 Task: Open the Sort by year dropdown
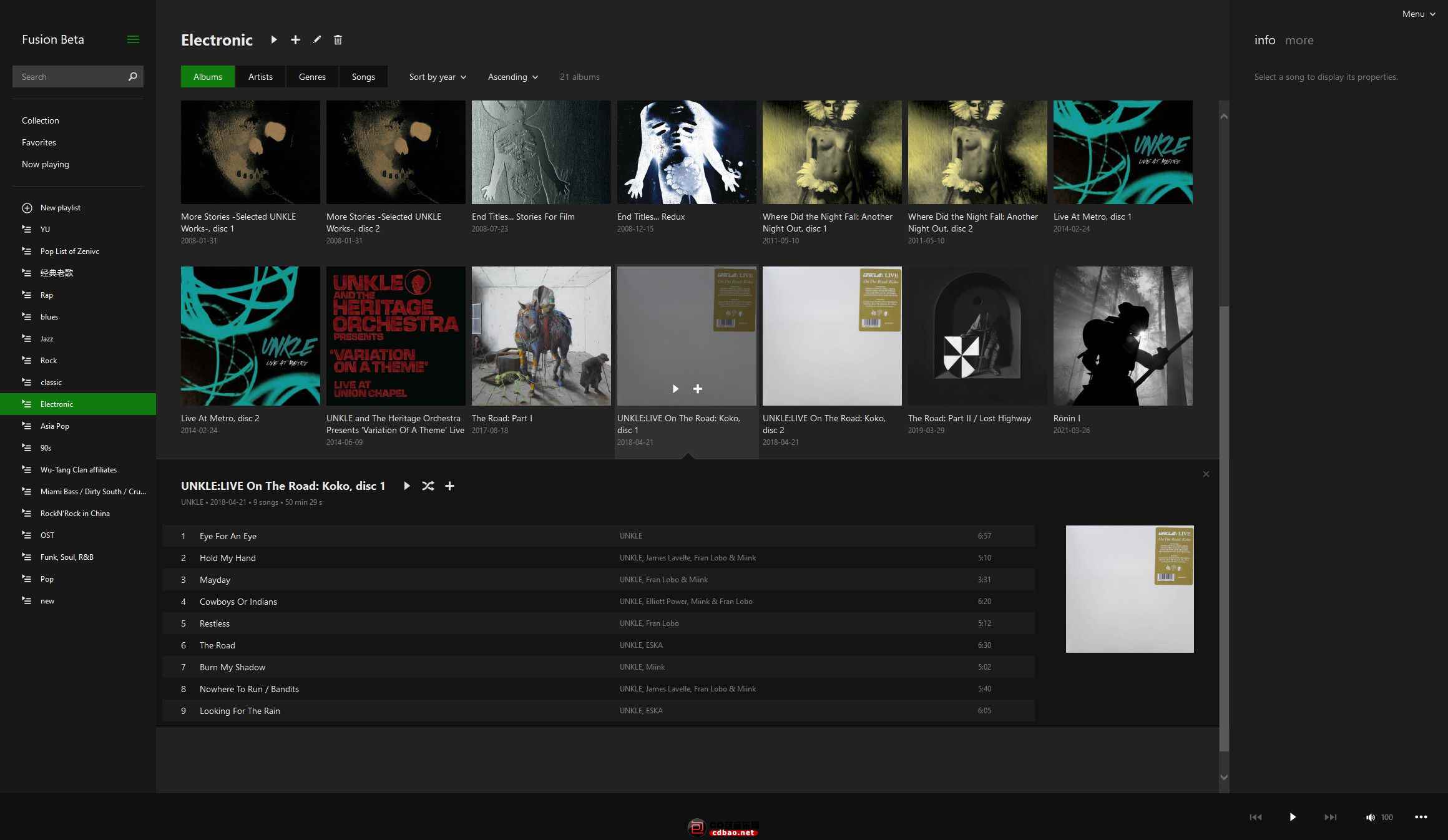438,77
